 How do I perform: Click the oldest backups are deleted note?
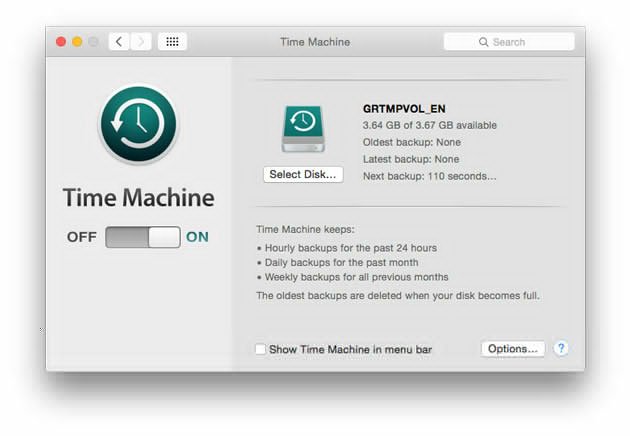[x=398, y=296]
